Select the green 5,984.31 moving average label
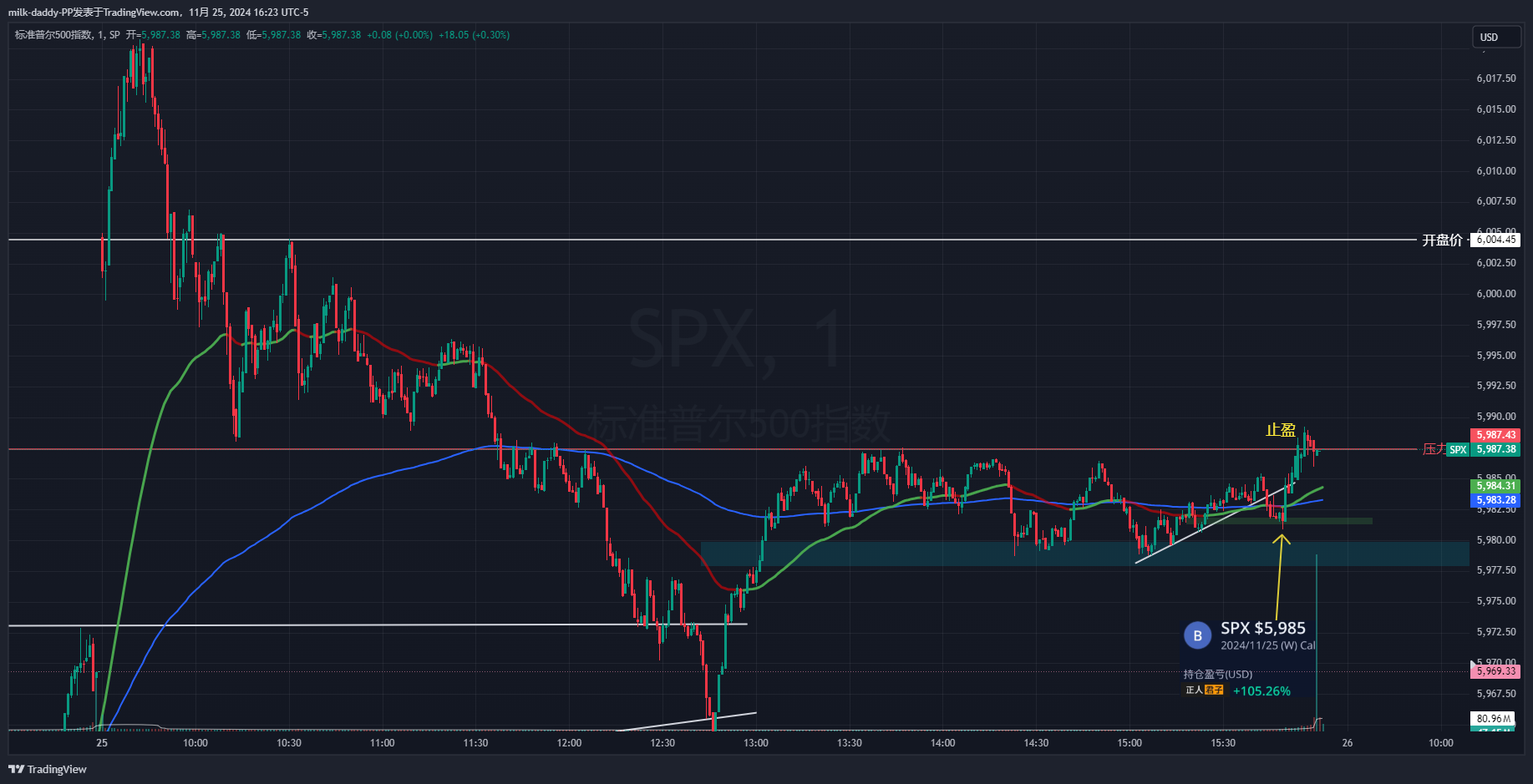The width and height of the screenshot is (1533, 784). click(1495, 486)
